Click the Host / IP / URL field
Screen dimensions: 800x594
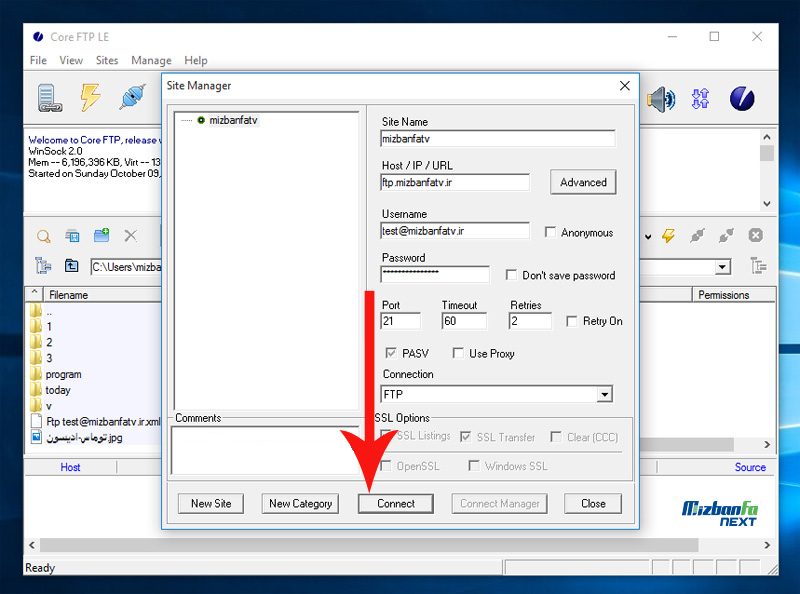(455, 182)
